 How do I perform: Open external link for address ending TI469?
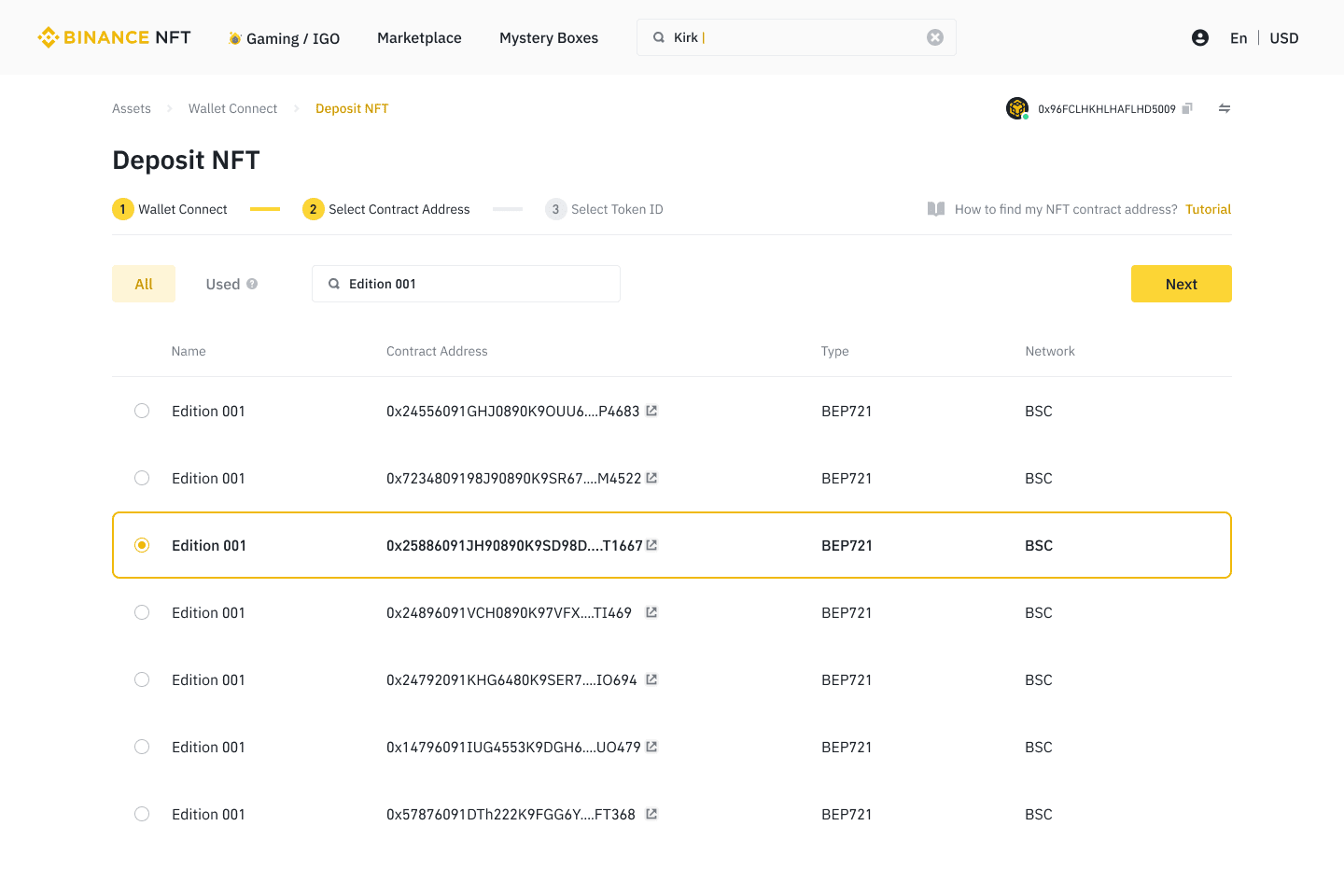pos(651,612)
